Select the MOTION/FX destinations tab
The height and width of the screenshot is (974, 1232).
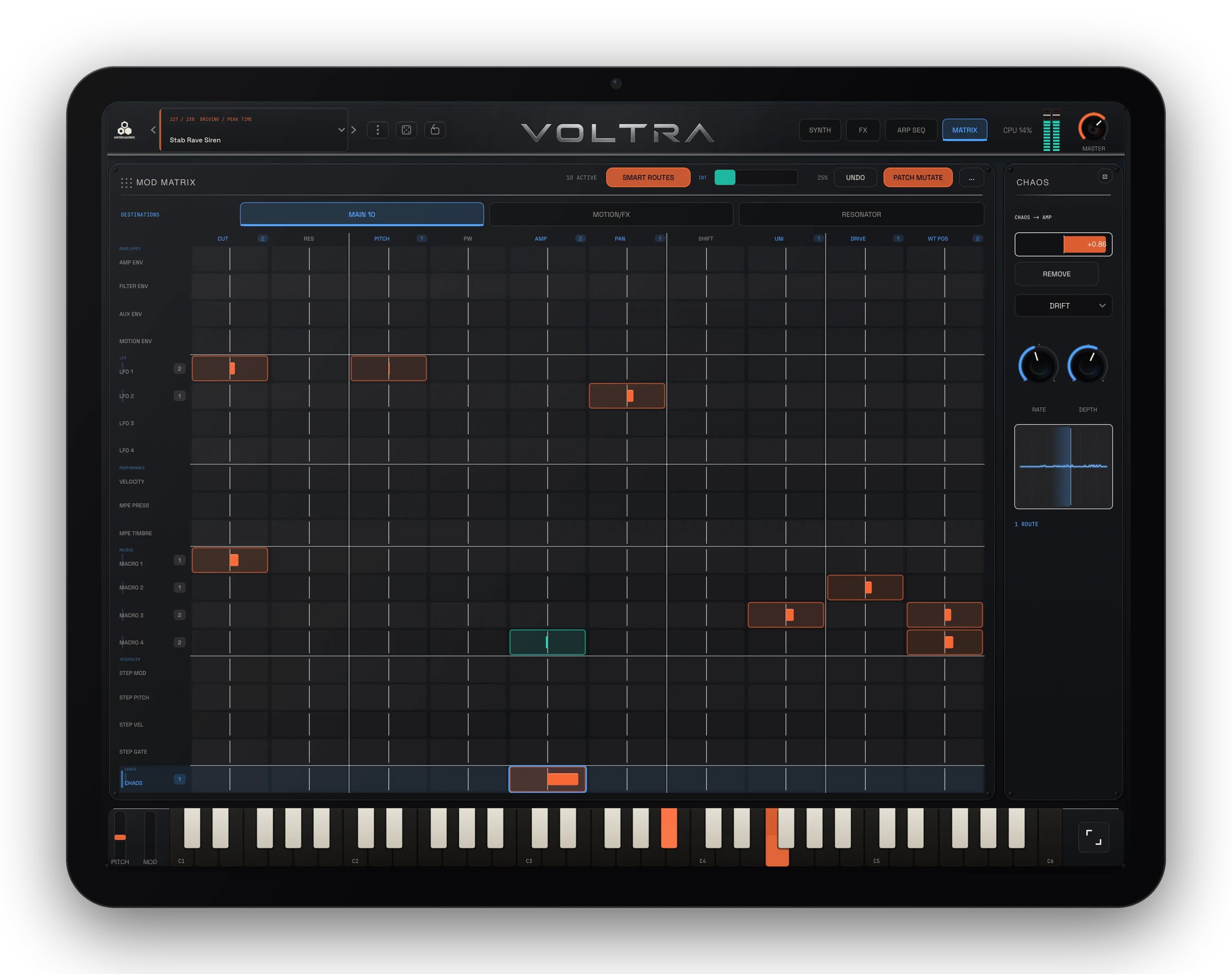[611, 214]
